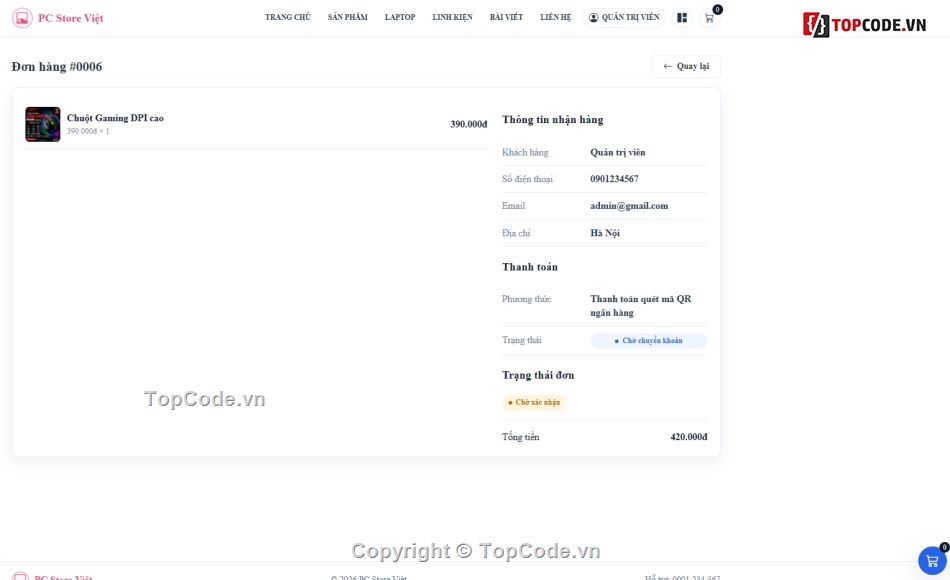Click the Đơn hàng #0006 heading
950x580 pixels.
(x=57, y=67)
